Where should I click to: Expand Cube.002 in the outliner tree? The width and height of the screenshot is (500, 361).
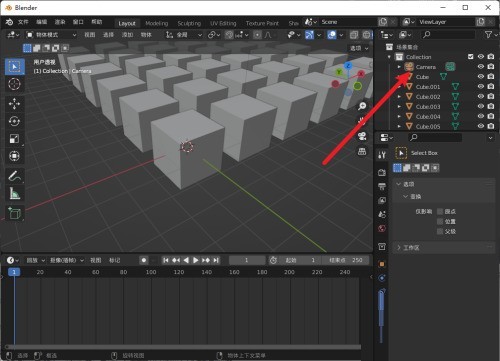pyautogui.click(x=399, y=97)
